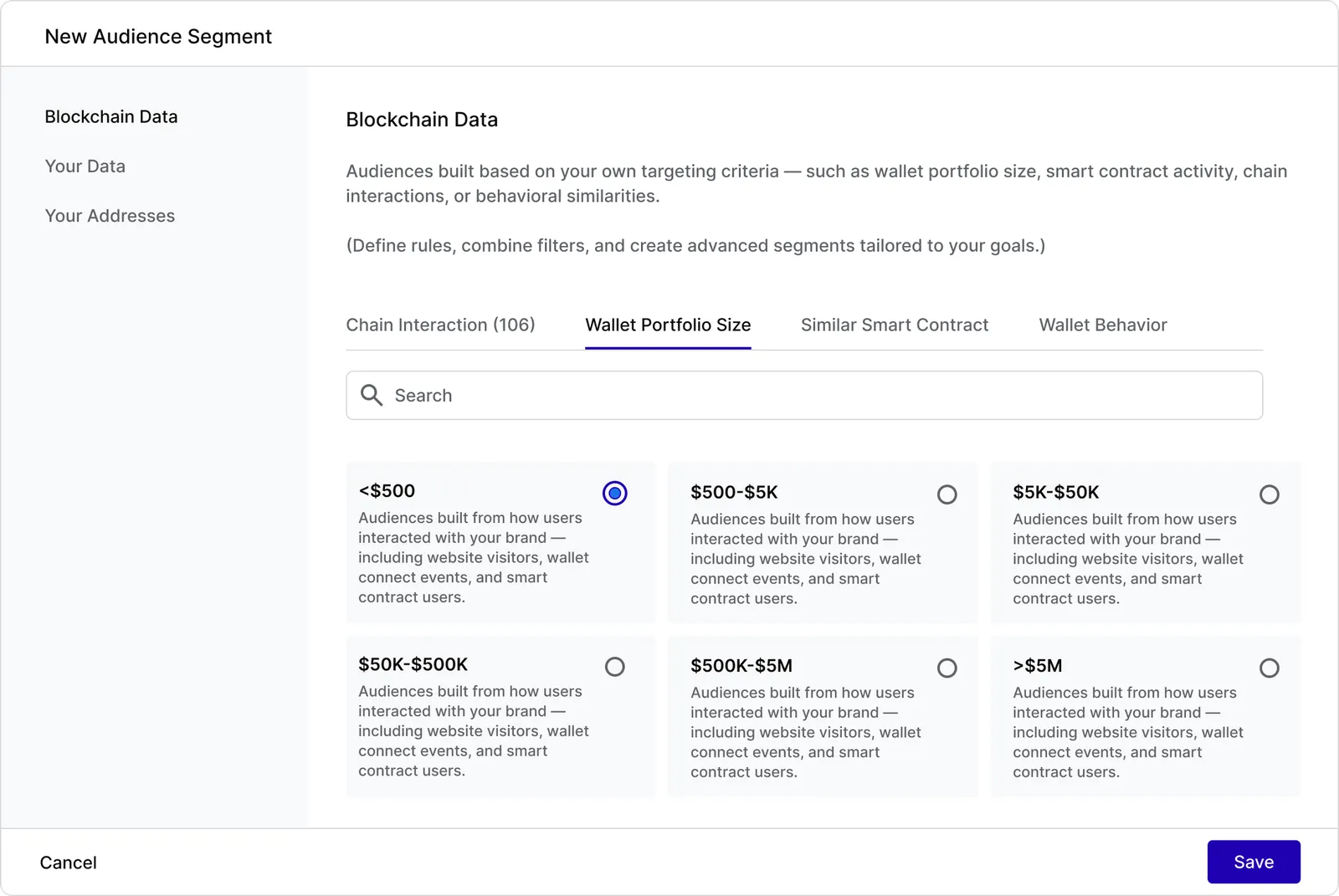Image resolution: width=1339 pixels, height=896 pixels.
Task: Click the Cancel button
Action: pyautogui.click(x=69, y=863)
